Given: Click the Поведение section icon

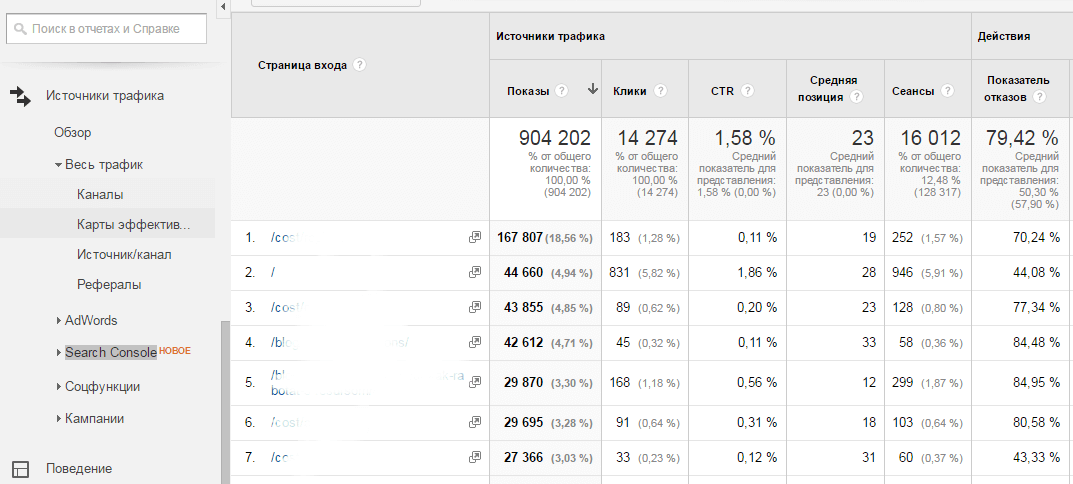Looking at the screenshot, I should [21, 468].
